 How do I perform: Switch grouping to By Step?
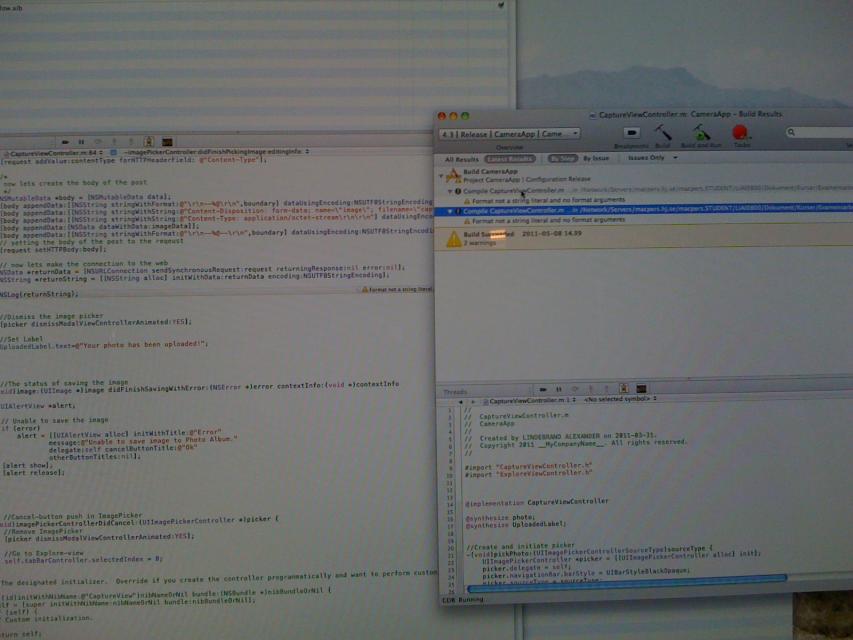coord(562,158)
